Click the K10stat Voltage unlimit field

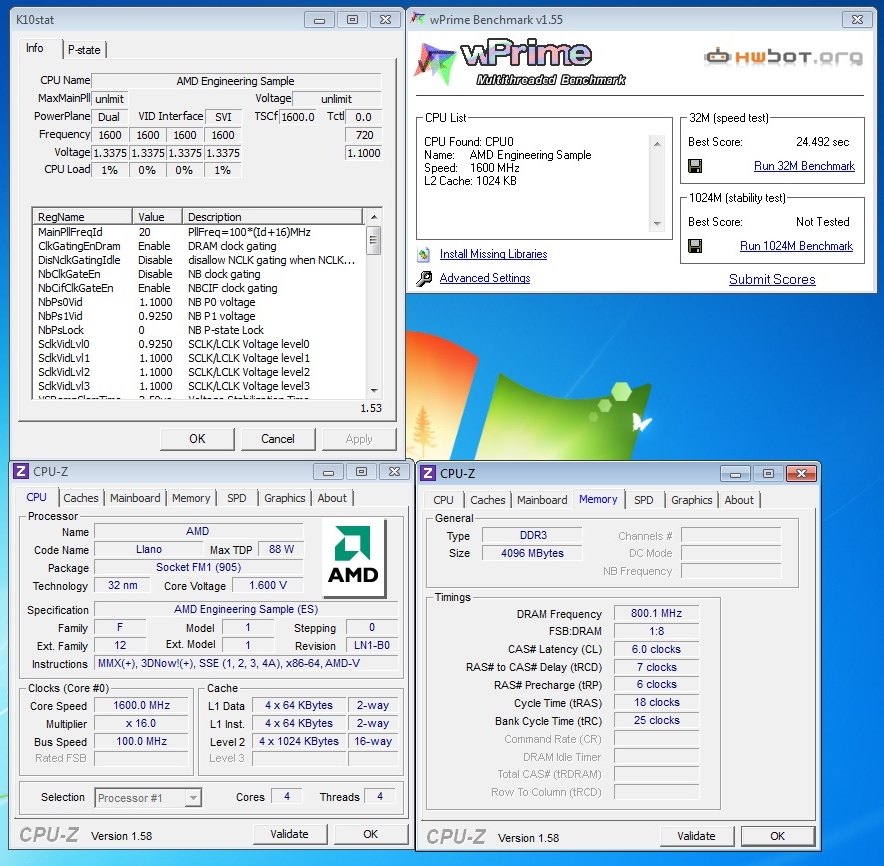point(337,99)
